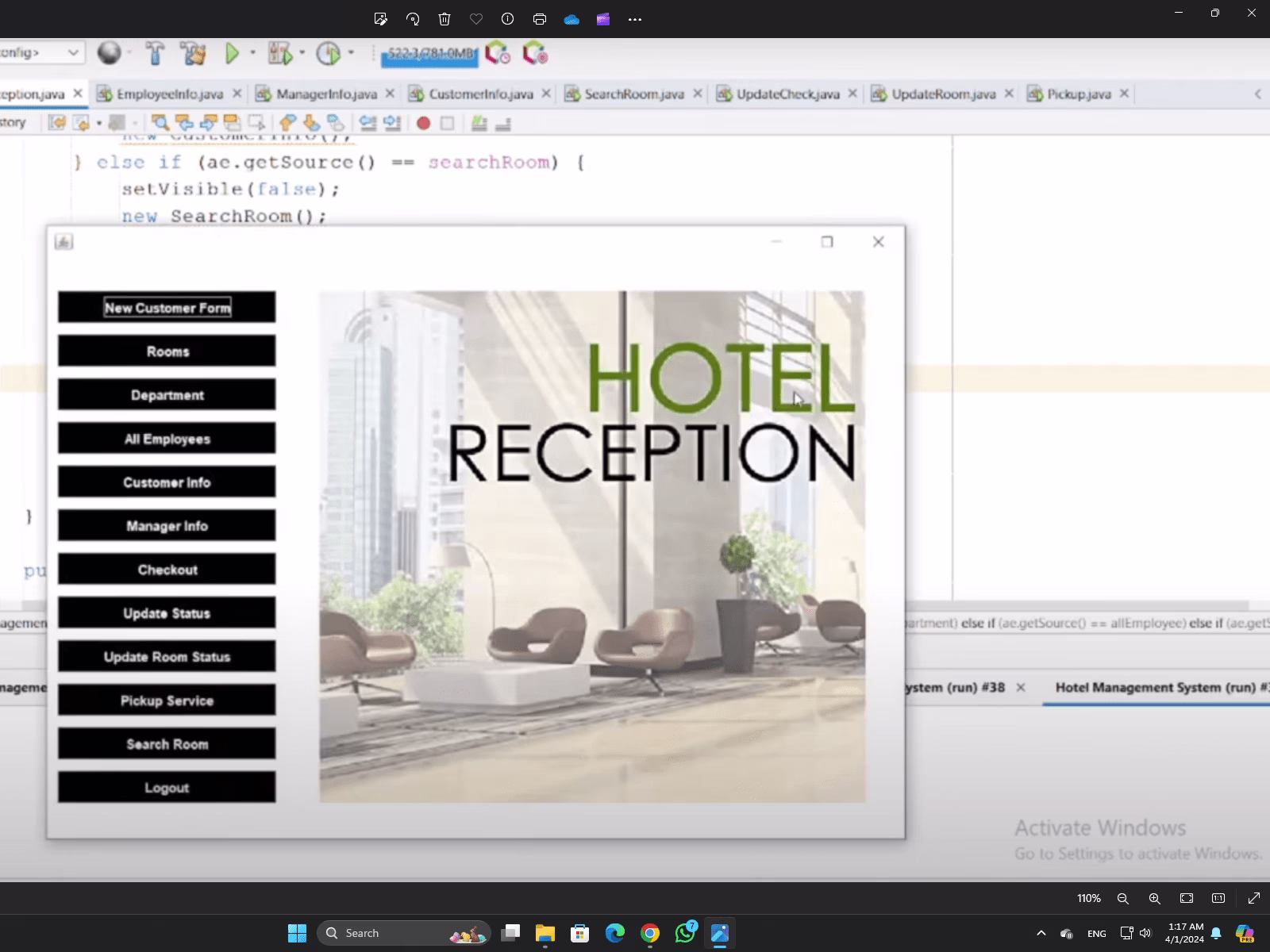This screenshot has height=952, width=1270.
Task: Click the Find Selection magnifier icon in editor toolbar
Action: tap(160, 122)
